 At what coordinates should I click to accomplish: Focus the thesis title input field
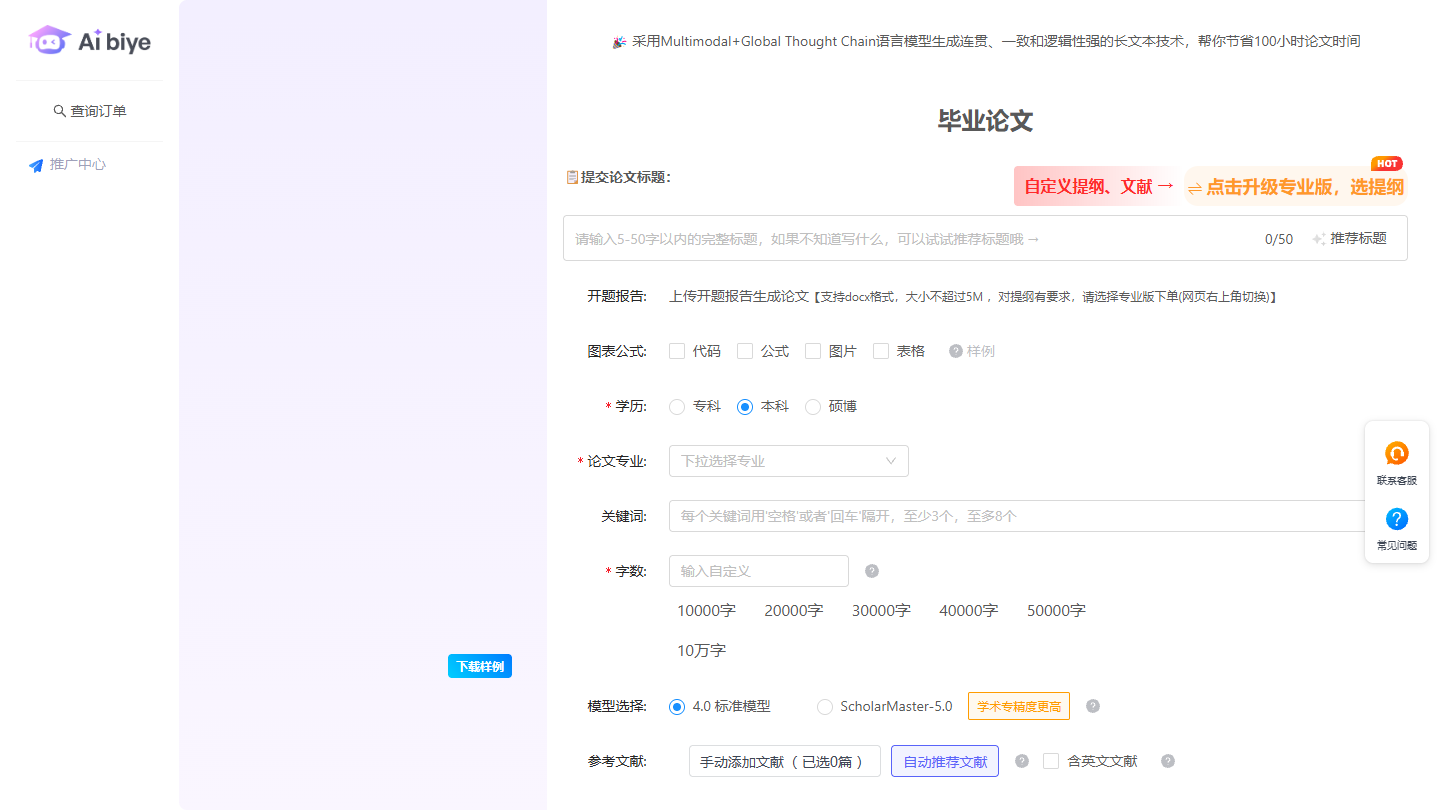[x=910, y=239]
